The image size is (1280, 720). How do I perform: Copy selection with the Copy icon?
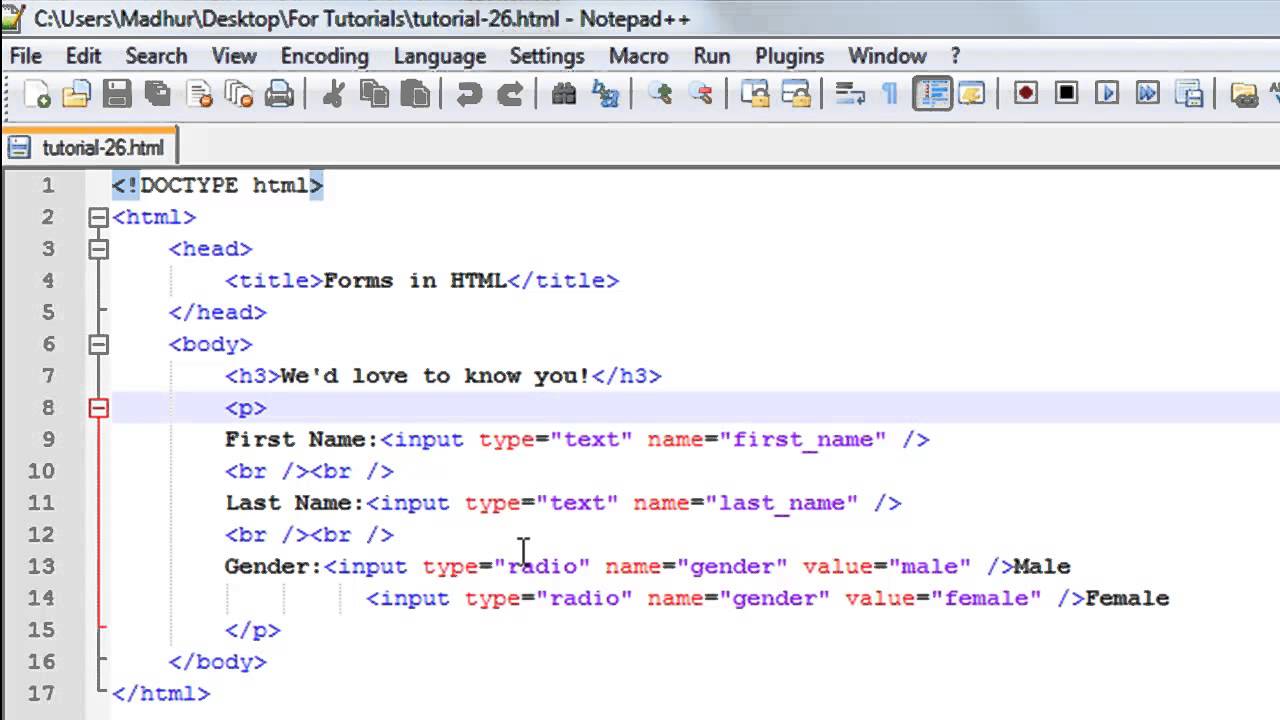[x=375, y=94]
